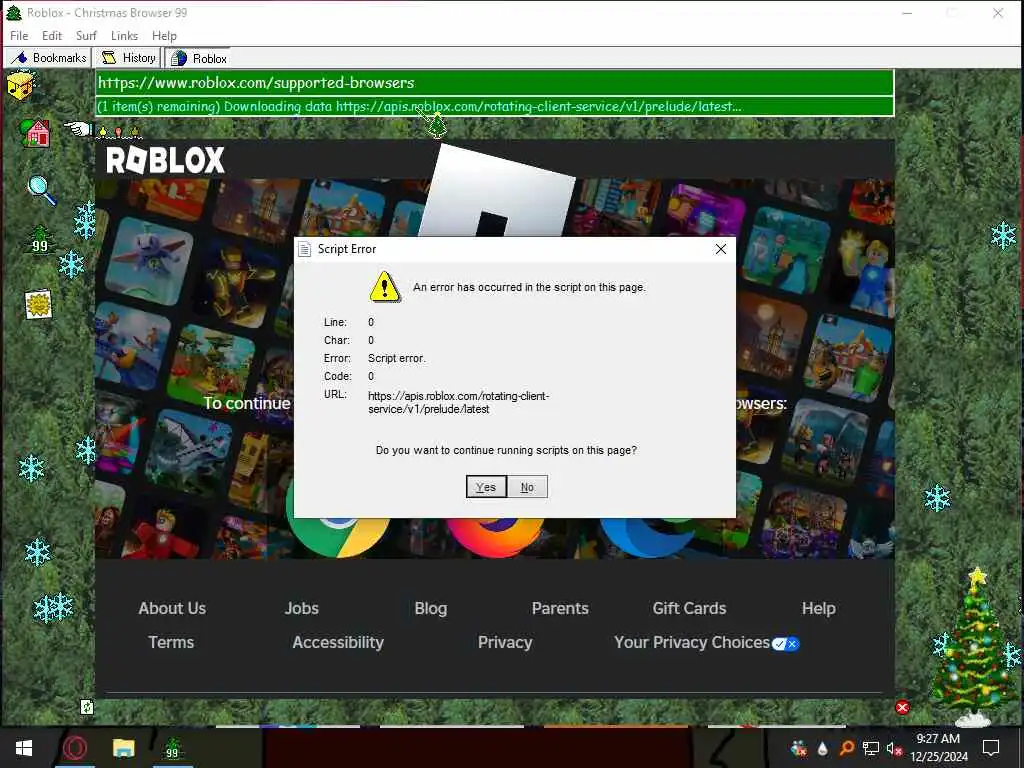Switch to the Bookmarks tab
The image size is (1024, 768).
click(x=48, y=58)
